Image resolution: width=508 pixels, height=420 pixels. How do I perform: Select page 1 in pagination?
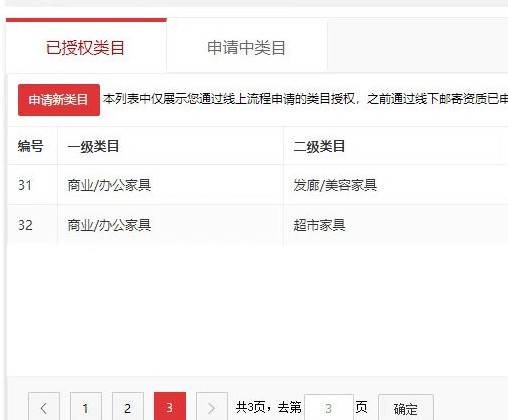click(86, 407)
